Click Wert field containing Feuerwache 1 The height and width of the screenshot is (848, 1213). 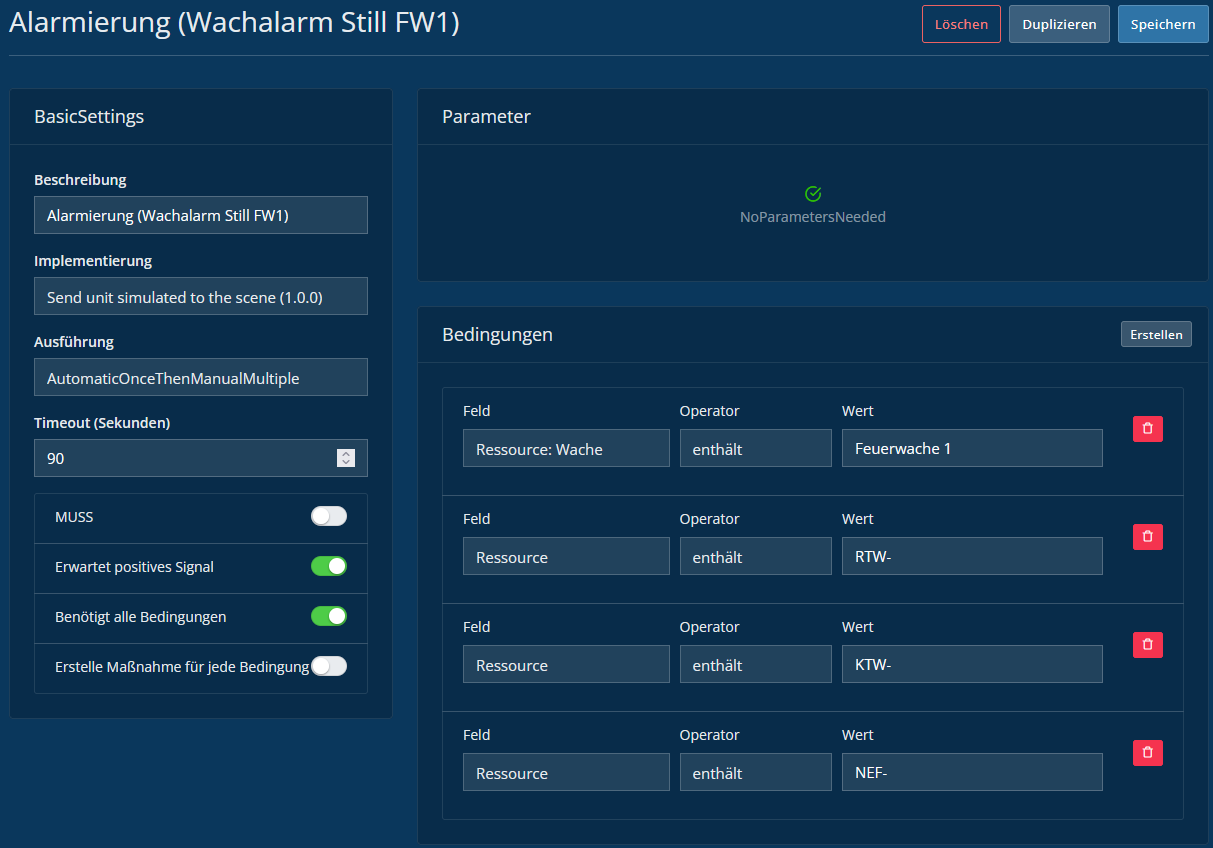click(971, 449)
